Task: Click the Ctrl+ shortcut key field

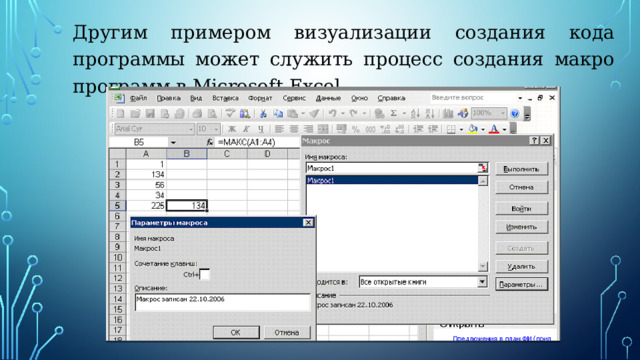Action: click(x=204, y=274)
